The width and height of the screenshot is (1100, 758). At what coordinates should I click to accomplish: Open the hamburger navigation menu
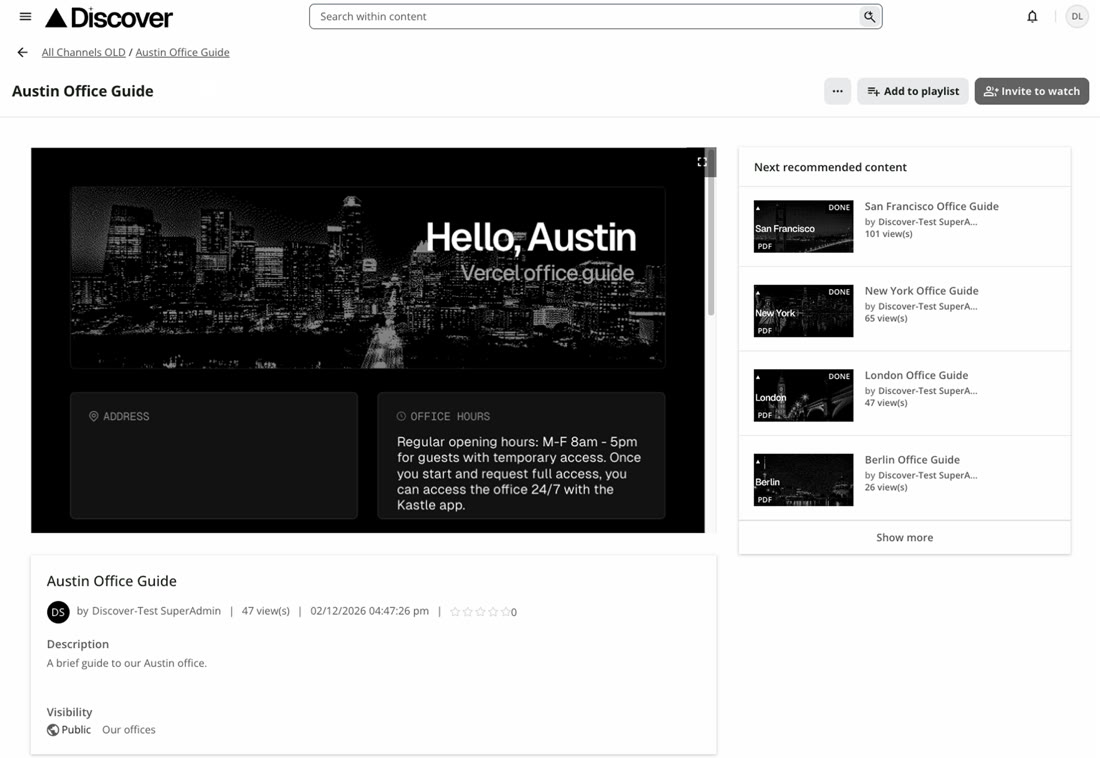click(x=25, y=16)
